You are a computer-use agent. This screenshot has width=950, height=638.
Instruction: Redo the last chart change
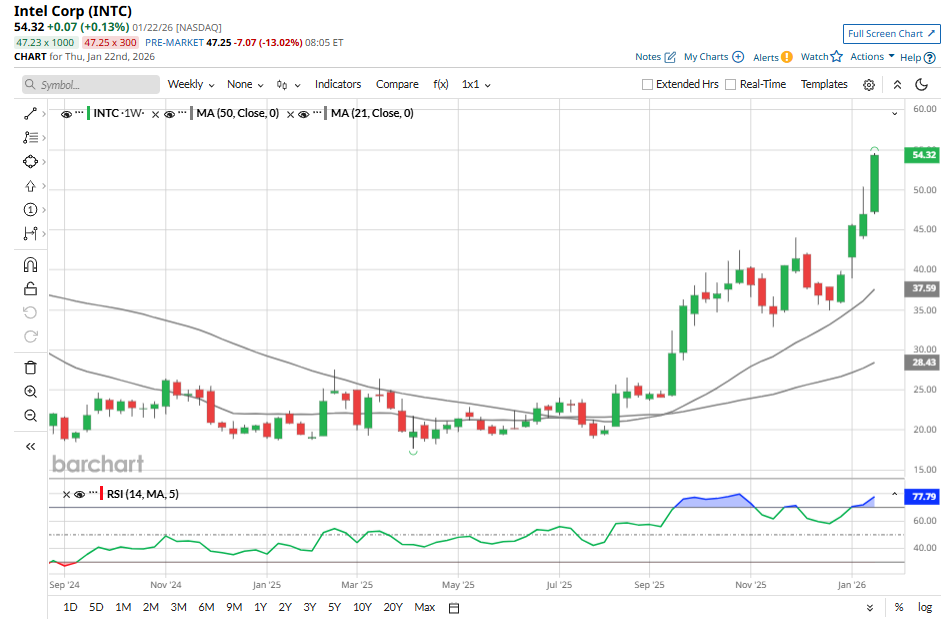pyautogui.click(x=30, y=336)
